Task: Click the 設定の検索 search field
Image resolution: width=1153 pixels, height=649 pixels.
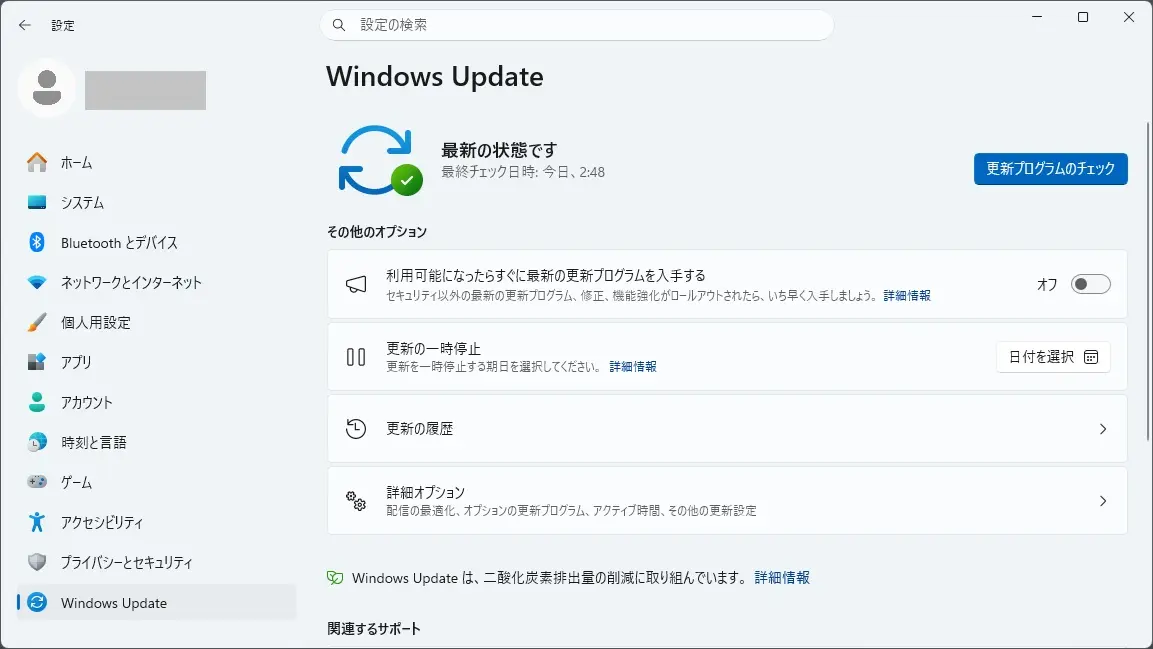Action: 576,25
